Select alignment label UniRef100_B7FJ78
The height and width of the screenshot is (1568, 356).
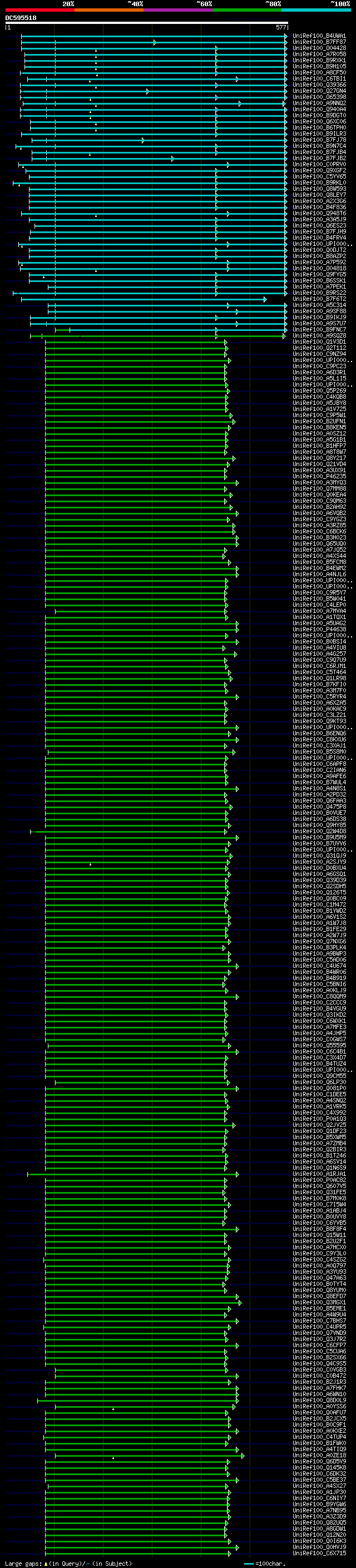(319, 140)
